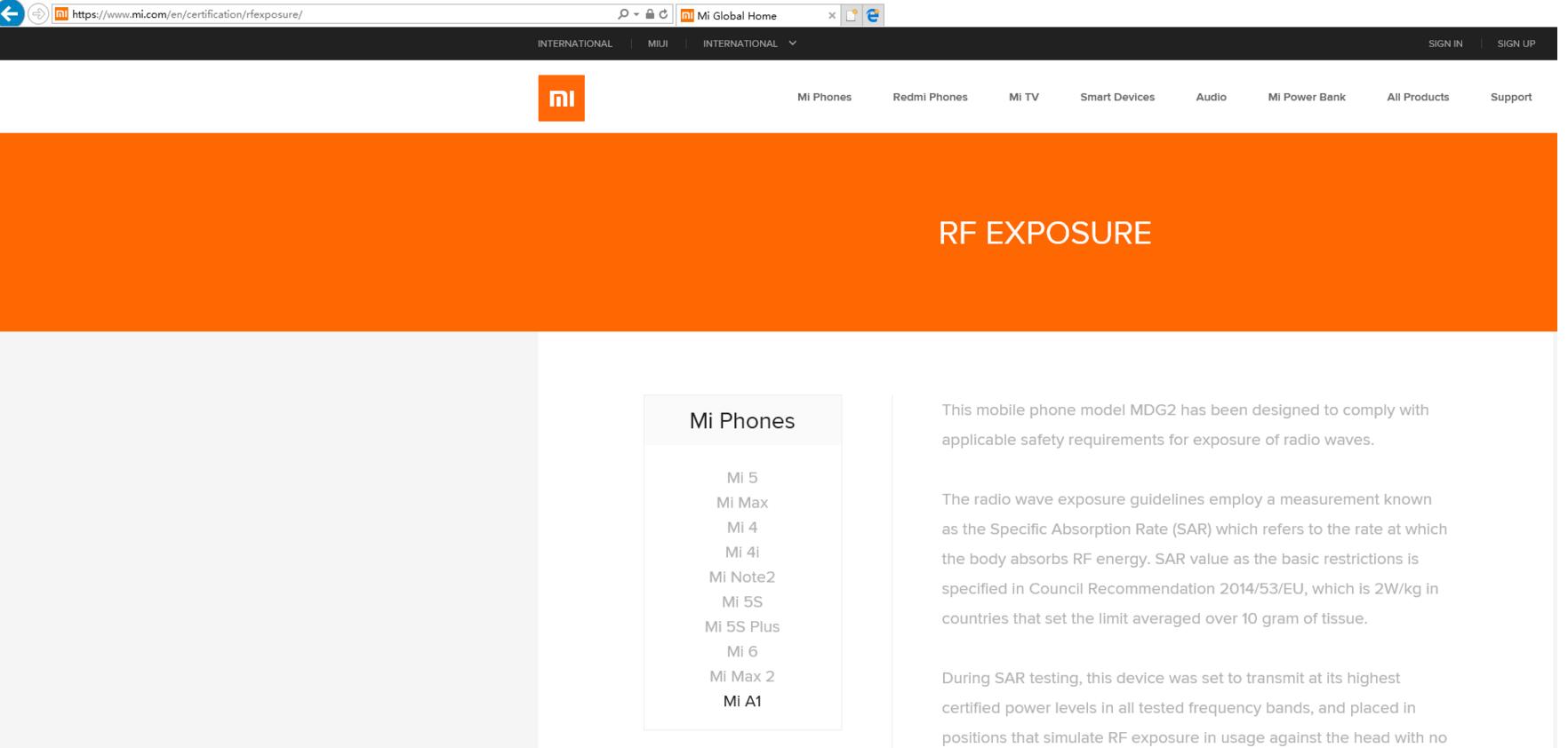The width and height of the screenshot is (1568, 748).
Task: Open the Mi Phones navigation menu
Action: (824, 97)
